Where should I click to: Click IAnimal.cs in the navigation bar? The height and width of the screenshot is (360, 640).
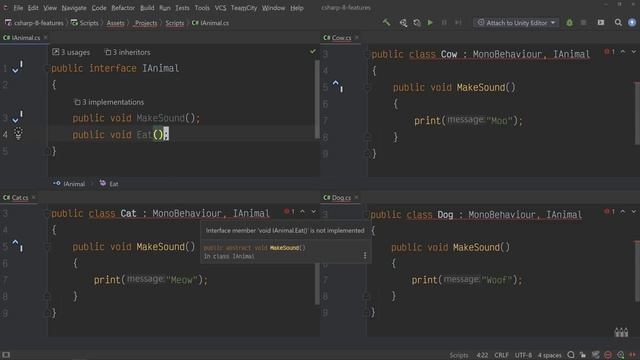pos(210,23)
